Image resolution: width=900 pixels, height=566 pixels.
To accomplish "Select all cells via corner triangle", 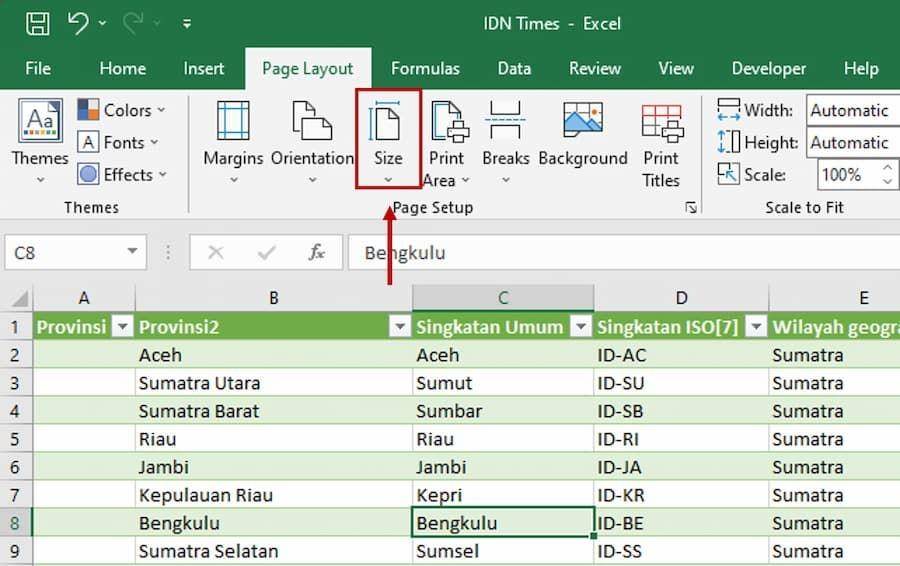I will 20,298.
